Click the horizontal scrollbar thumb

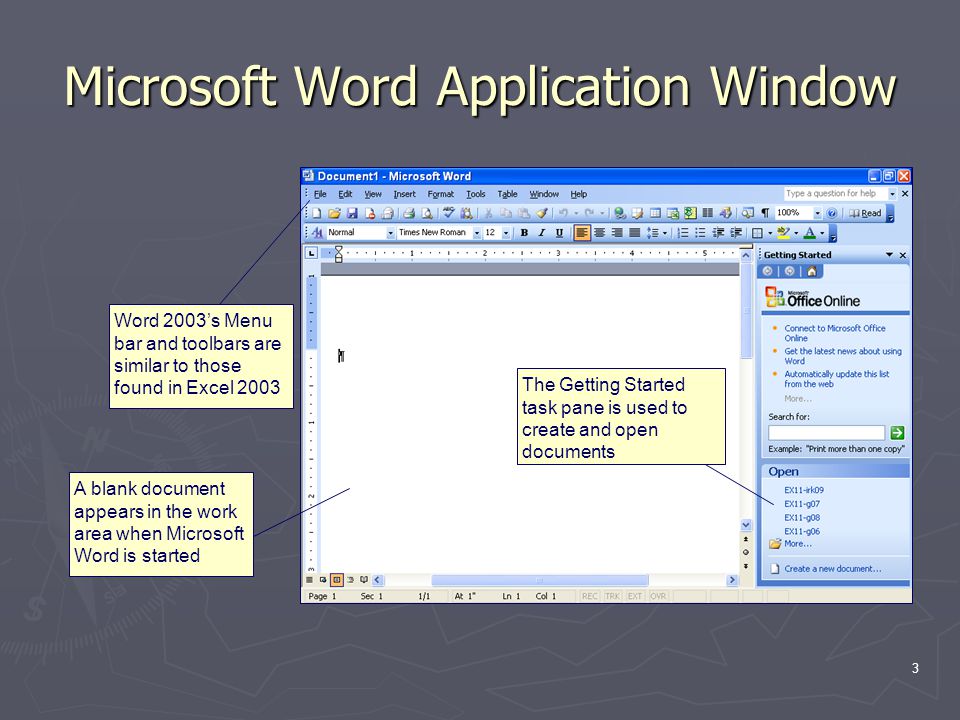pyautogui.click(x=539, y=580)
